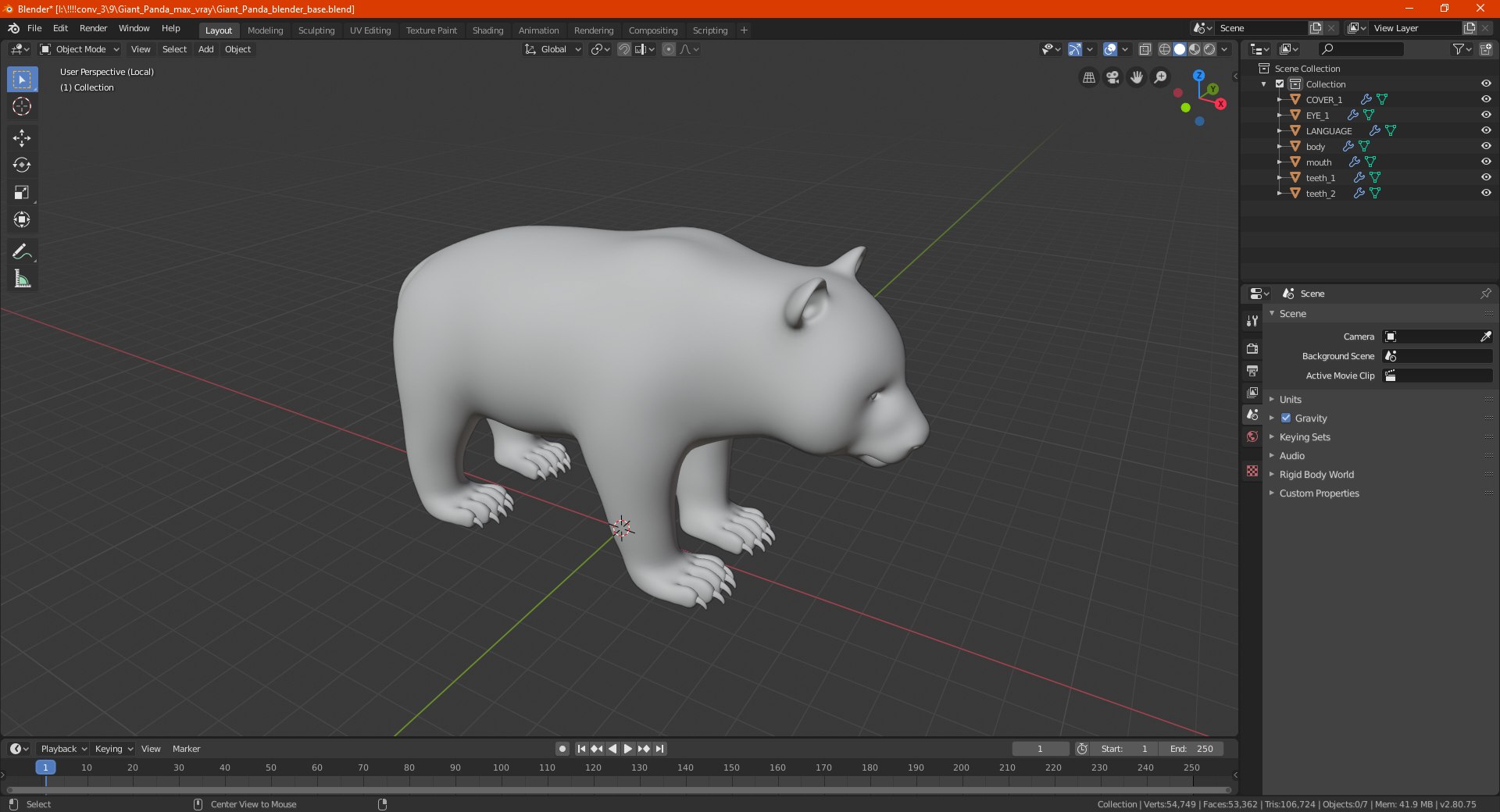Select the Measure tool
1500x812 pixels.
pyautogui.click(x=22, y=279)
